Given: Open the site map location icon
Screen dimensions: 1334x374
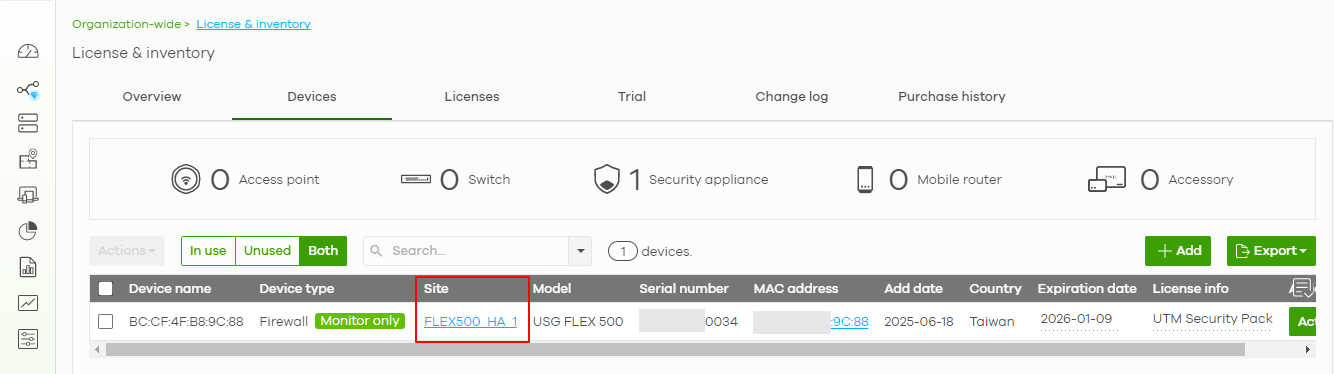Looking at the screenshot, I should pyautogui.click(x=28, y=159).
